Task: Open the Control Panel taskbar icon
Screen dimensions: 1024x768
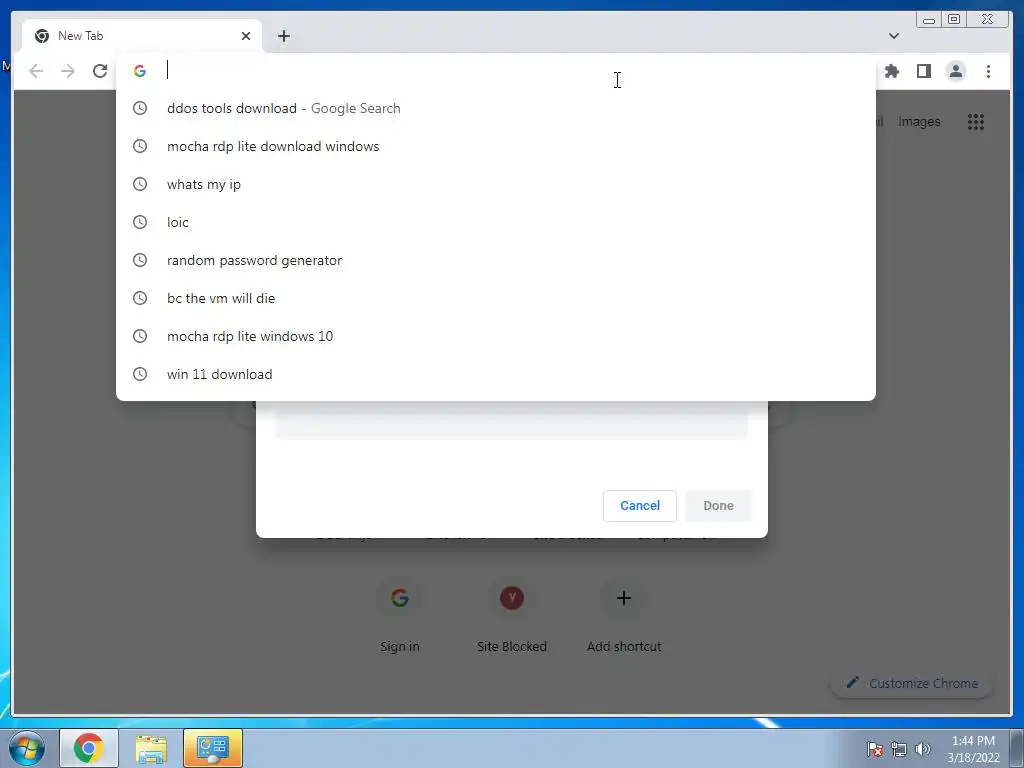Action: (213, 748)
